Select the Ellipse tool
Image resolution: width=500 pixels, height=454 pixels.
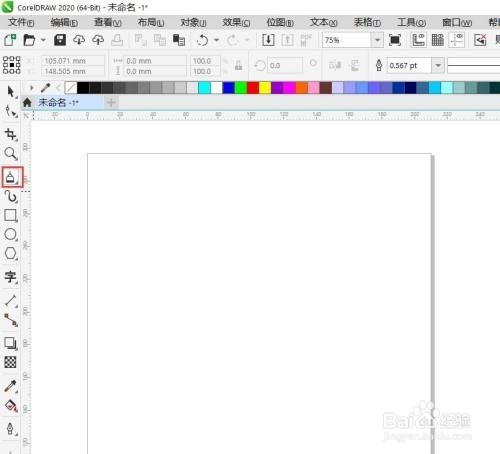coord(10,235)
